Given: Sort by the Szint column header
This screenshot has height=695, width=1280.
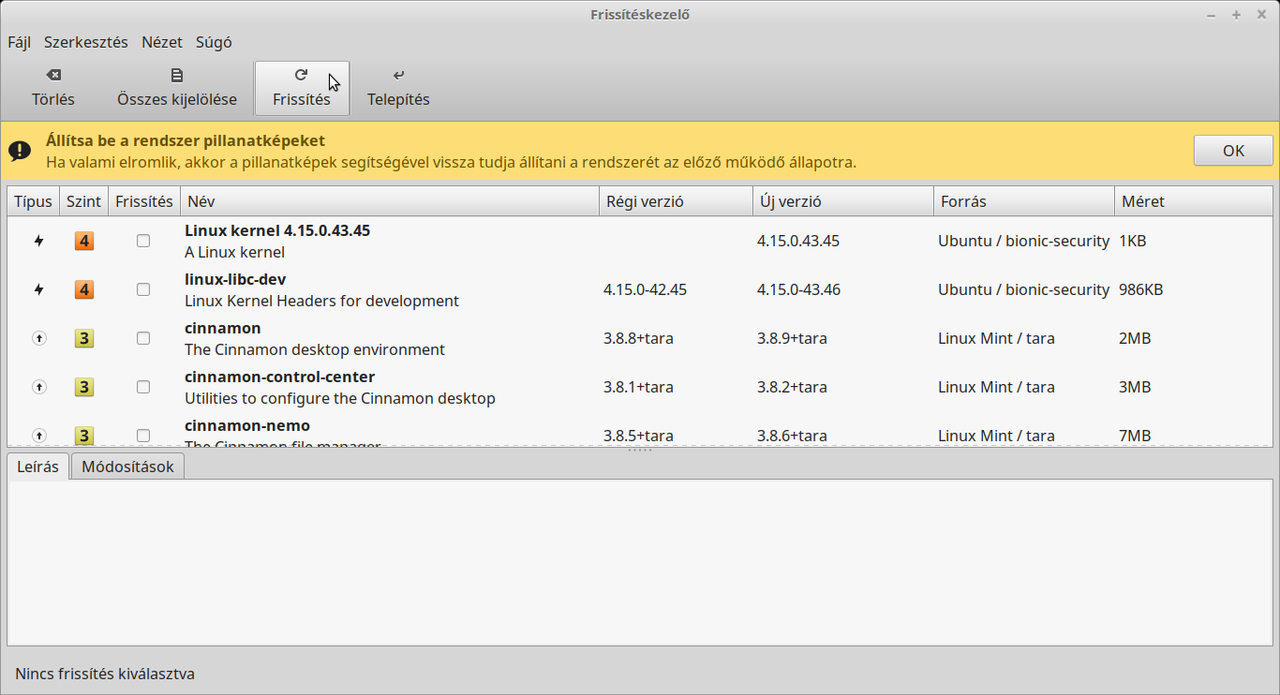Looking at the screenshot, I should coord(84,201).
